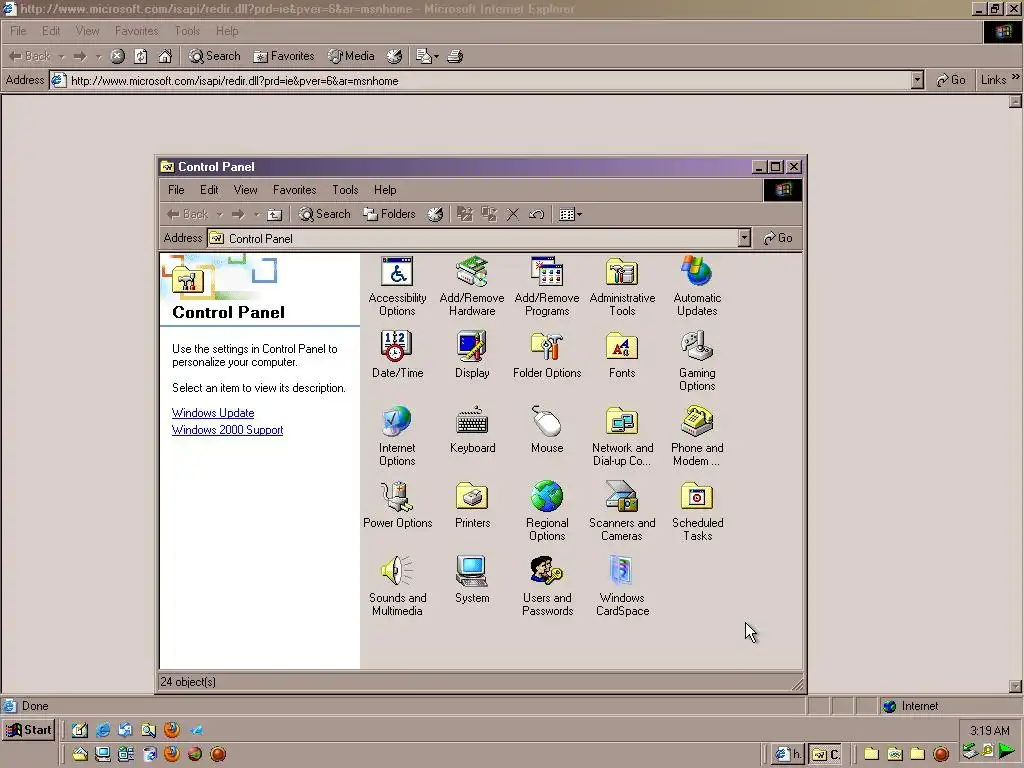Viewport: 1024px width, 768px height.
Task: Click the Undo button in Control Panel toolbar
Action: click(x=536, y=214)
